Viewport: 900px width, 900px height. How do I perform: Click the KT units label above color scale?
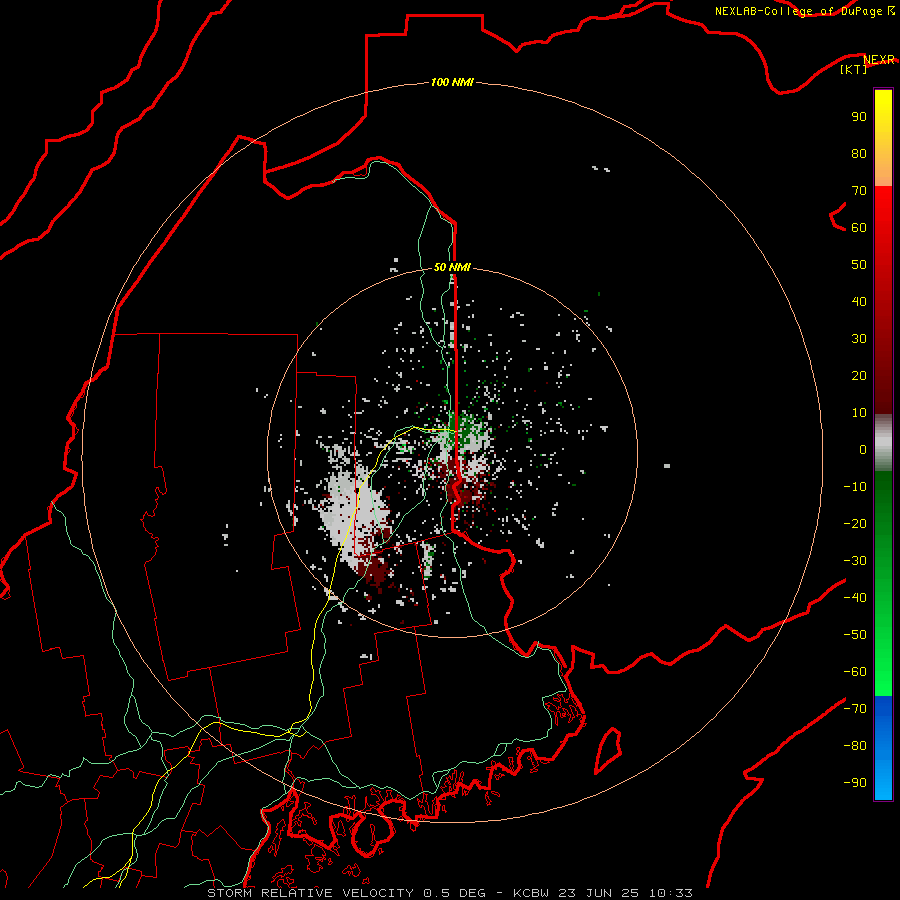(x=854, y=69)
